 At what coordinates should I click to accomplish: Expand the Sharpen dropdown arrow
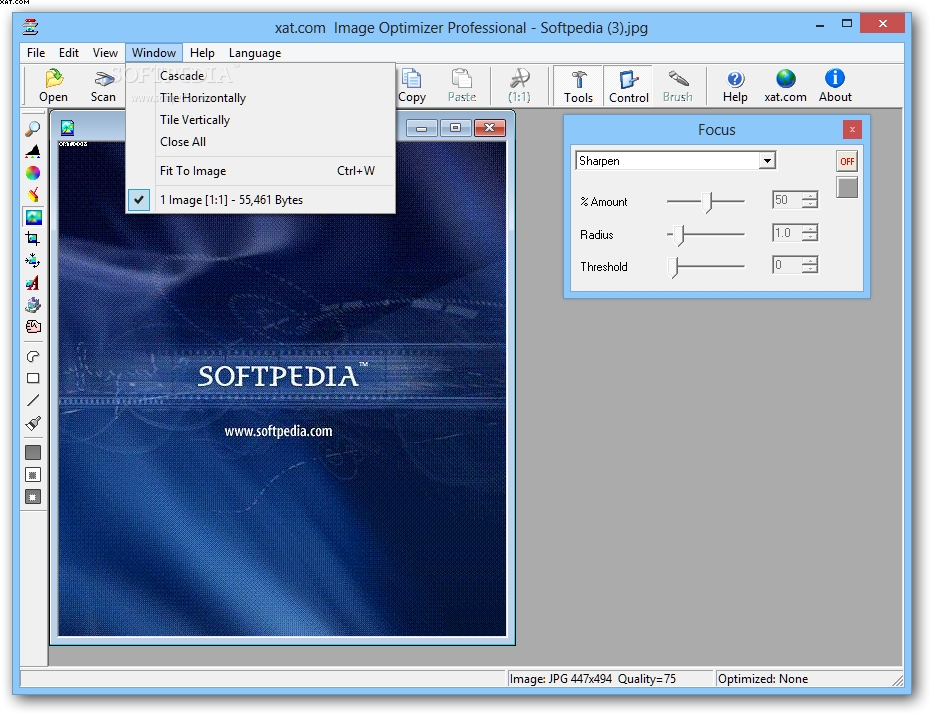click(767, 160)
